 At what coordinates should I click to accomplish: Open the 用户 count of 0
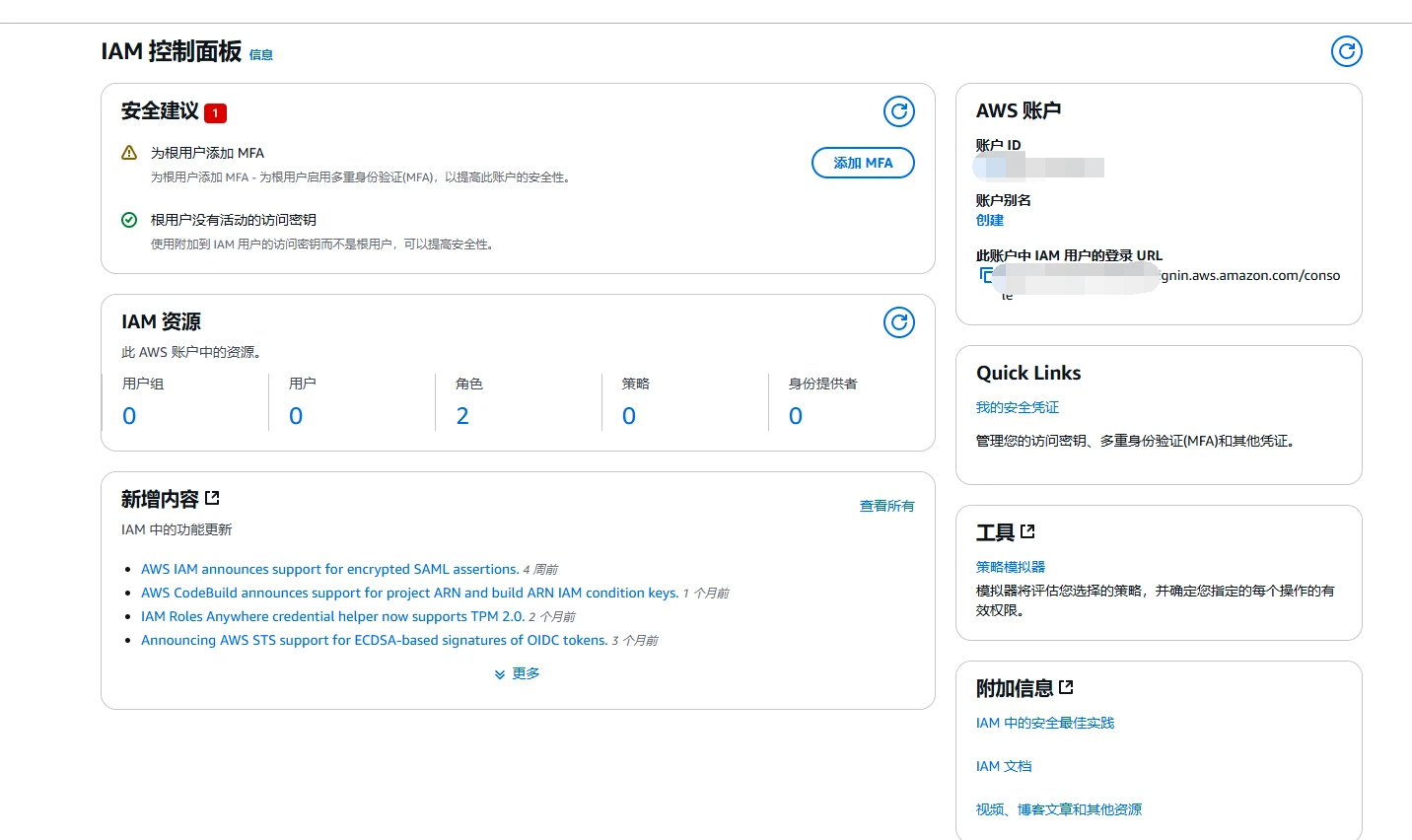296,416
